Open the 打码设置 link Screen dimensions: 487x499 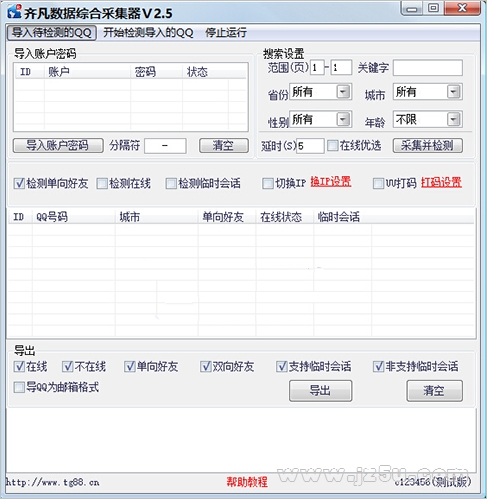(441, 182)
